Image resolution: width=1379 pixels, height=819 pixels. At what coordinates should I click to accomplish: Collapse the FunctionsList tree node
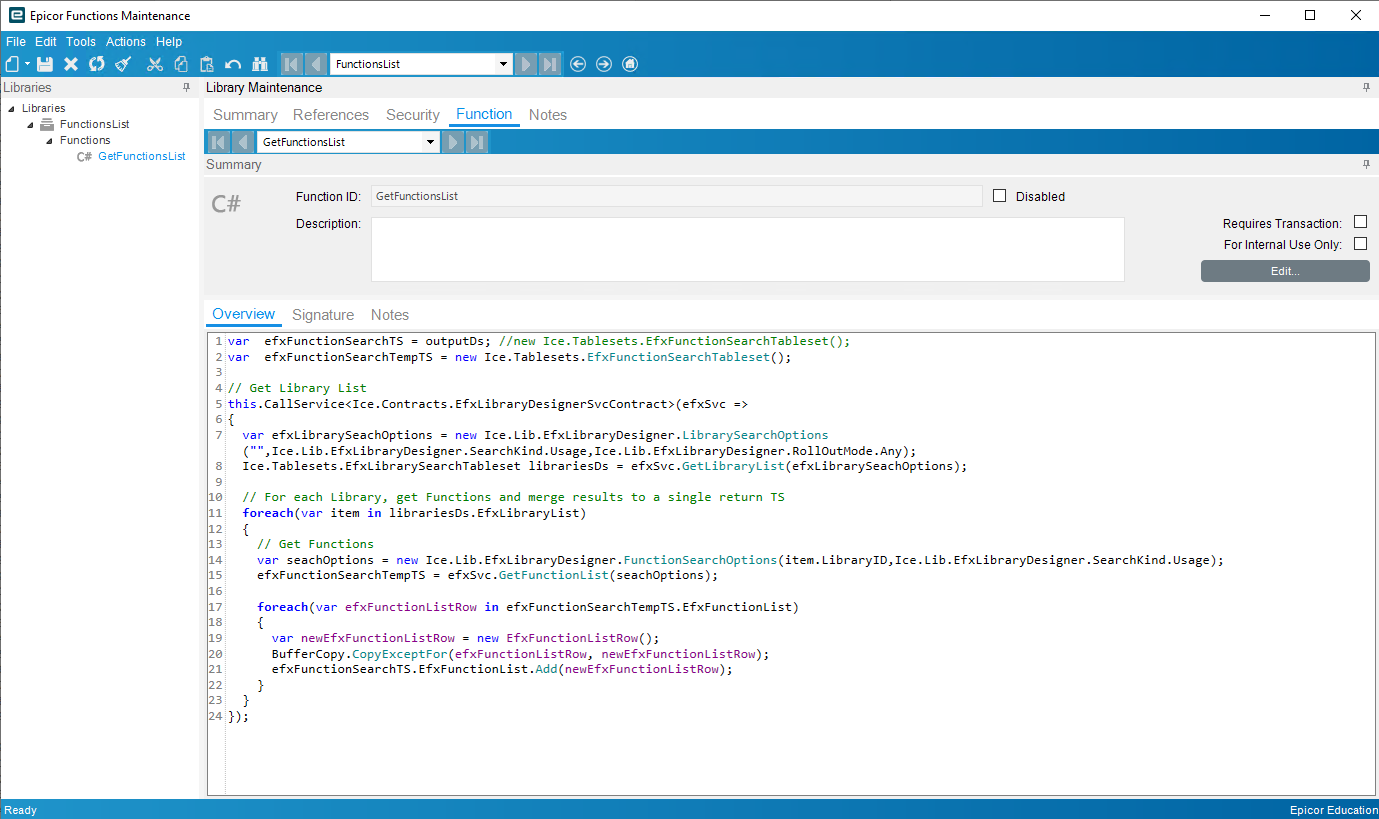coord(31,124)
